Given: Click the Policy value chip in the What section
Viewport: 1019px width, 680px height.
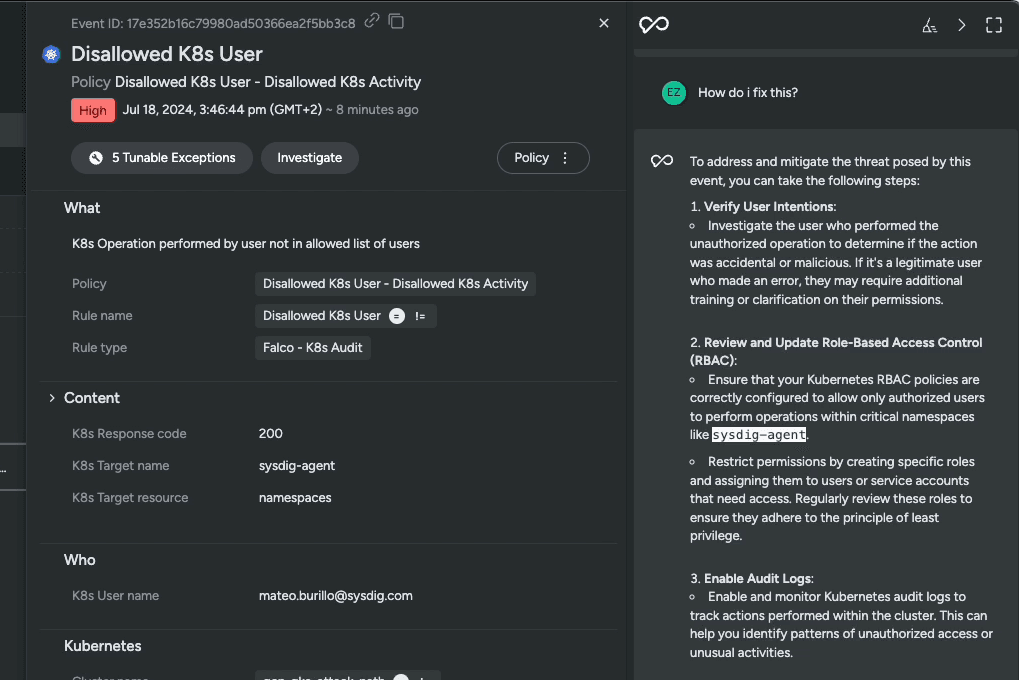Looking at the screenshot, I should 395,284.
